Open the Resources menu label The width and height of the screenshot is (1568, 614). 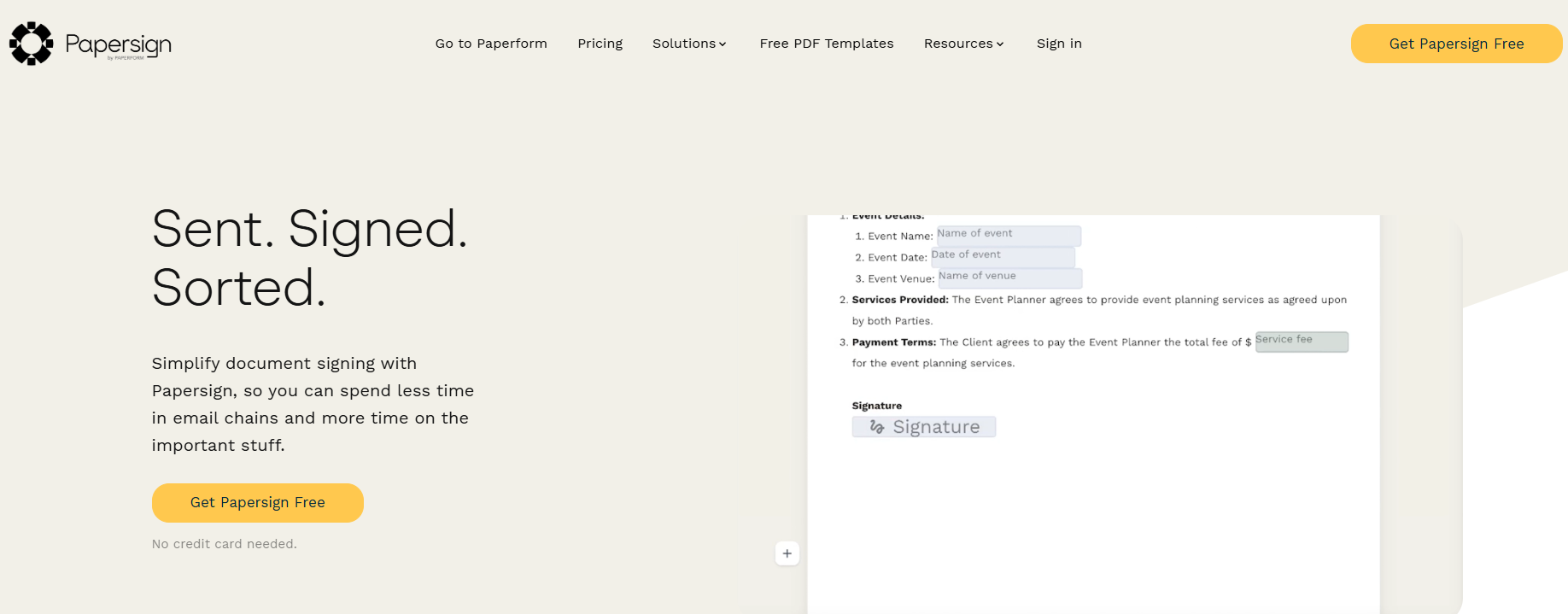957,44
